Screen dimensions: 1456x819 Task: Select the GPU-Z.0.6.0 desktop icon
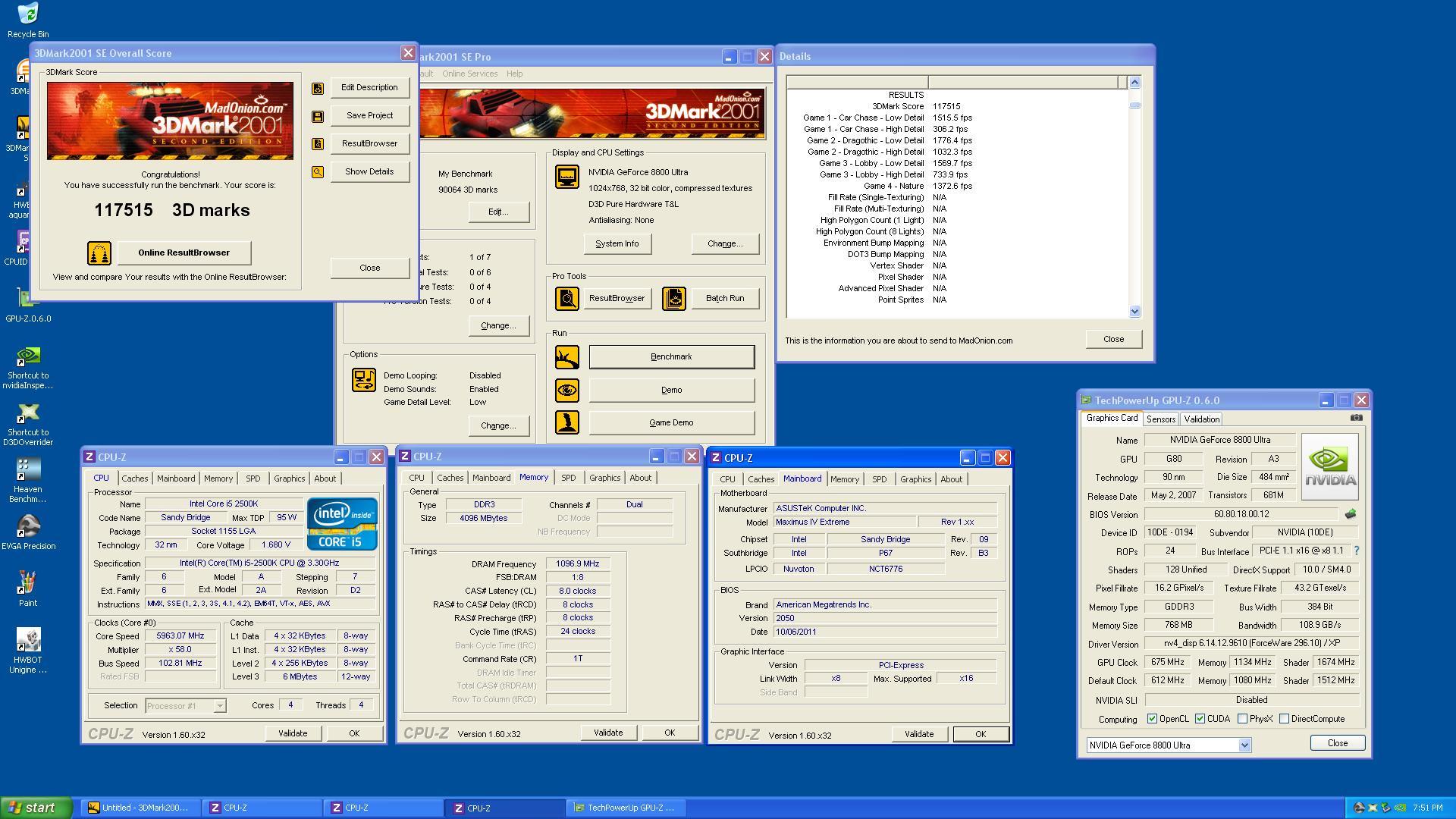coord(28,306)
